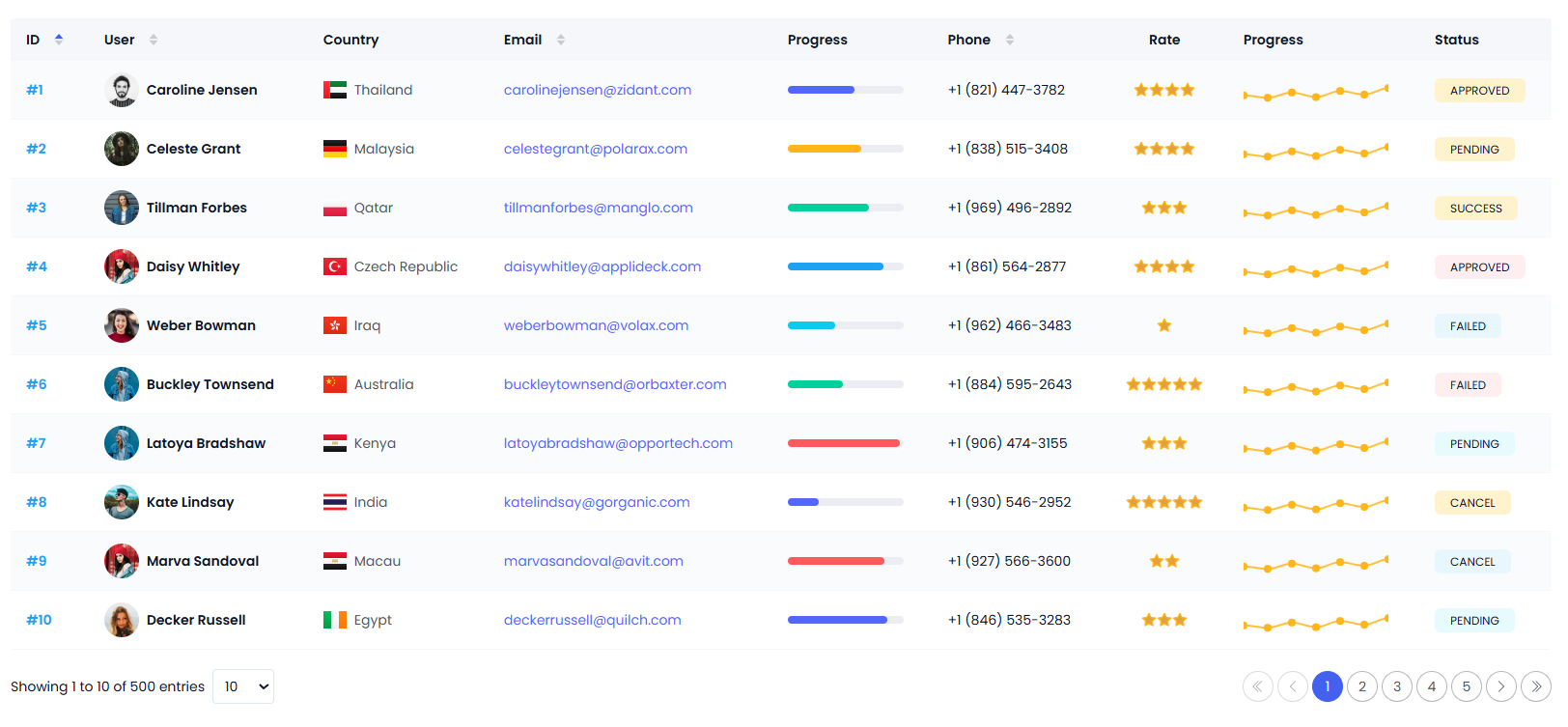Click the name Buckley Townsend
The image size is (1568, 727).
coord(210,384)
